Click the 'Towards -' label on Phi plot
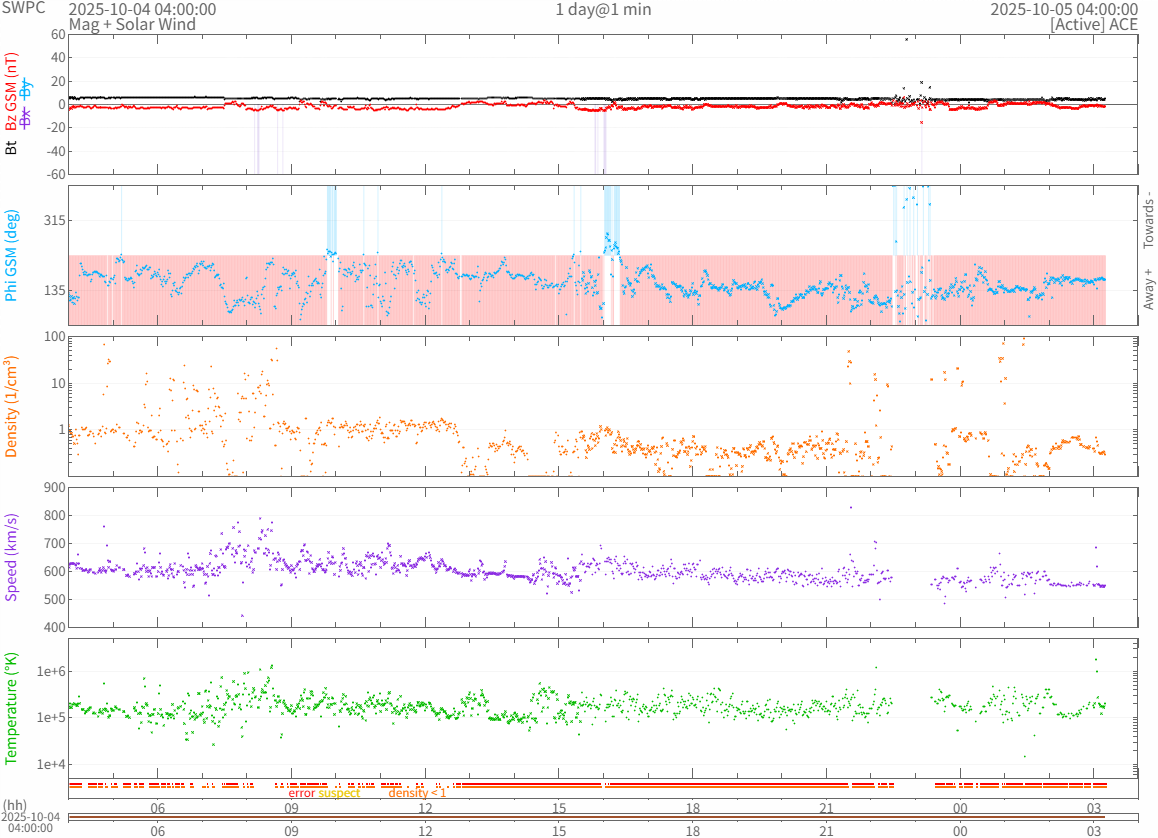 point(1148,219)
